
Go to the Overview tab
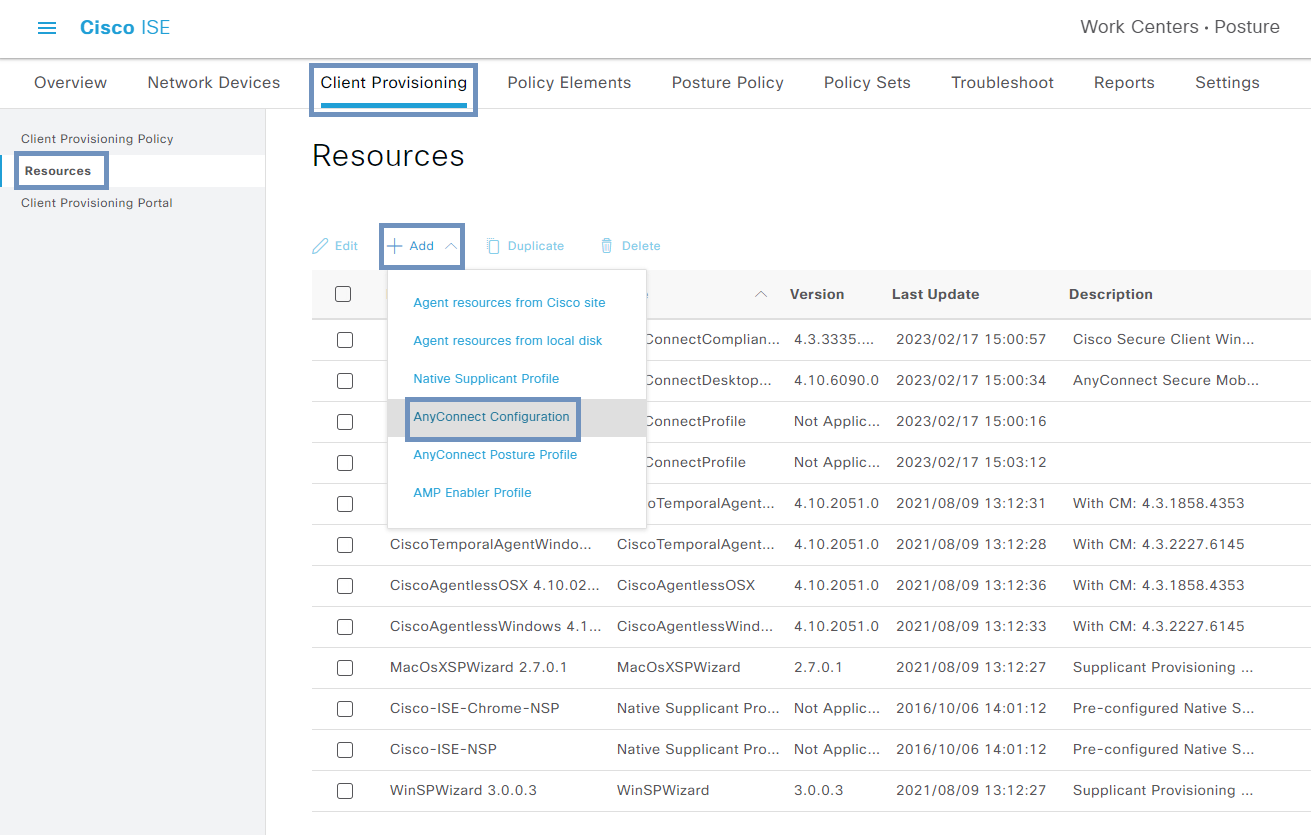(71, 83)
